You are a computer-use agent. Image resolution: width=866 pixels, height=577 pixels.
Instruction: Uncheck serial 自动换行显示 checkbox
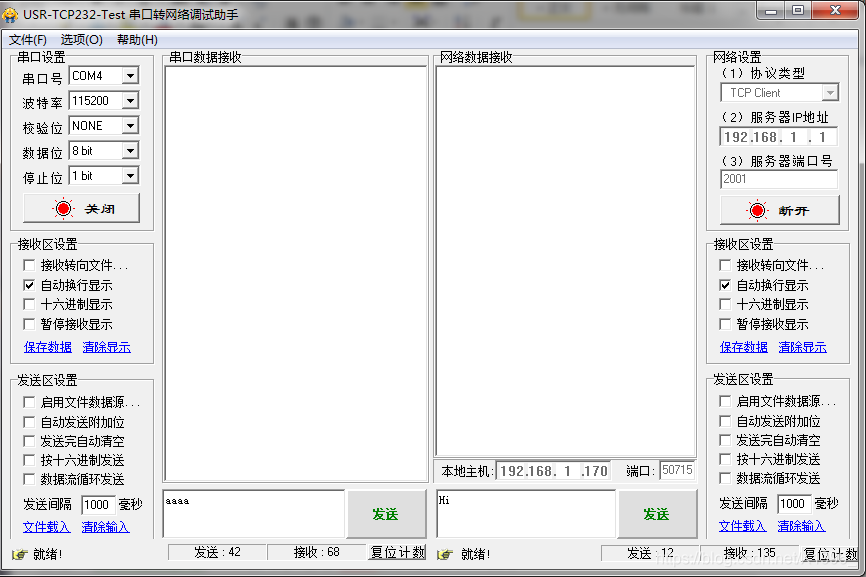click(29, 285)
